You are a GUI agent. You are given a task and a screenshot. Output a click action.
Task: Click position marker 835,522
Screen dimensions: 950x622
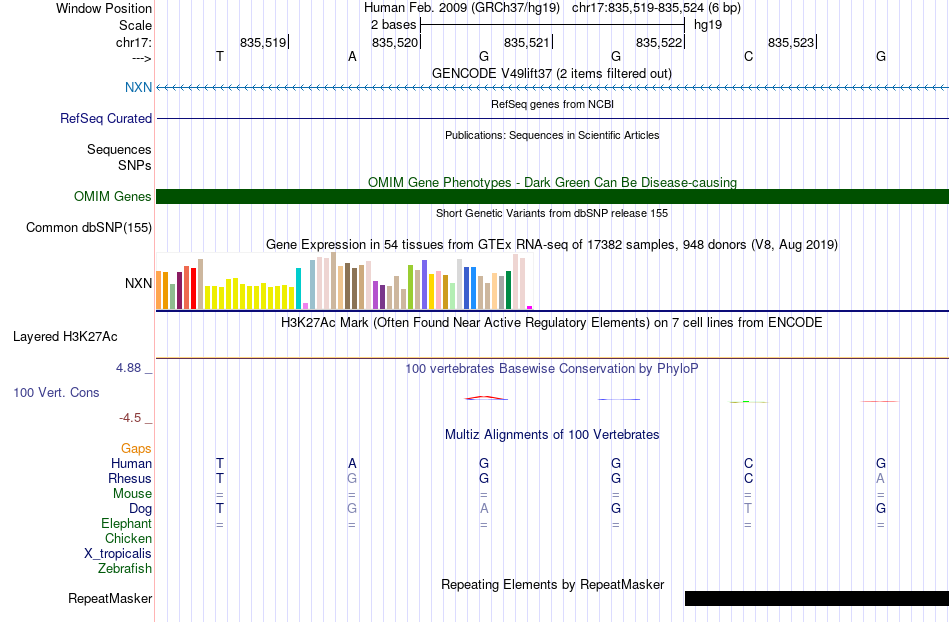pyautogui.click(x=659, y=42)
